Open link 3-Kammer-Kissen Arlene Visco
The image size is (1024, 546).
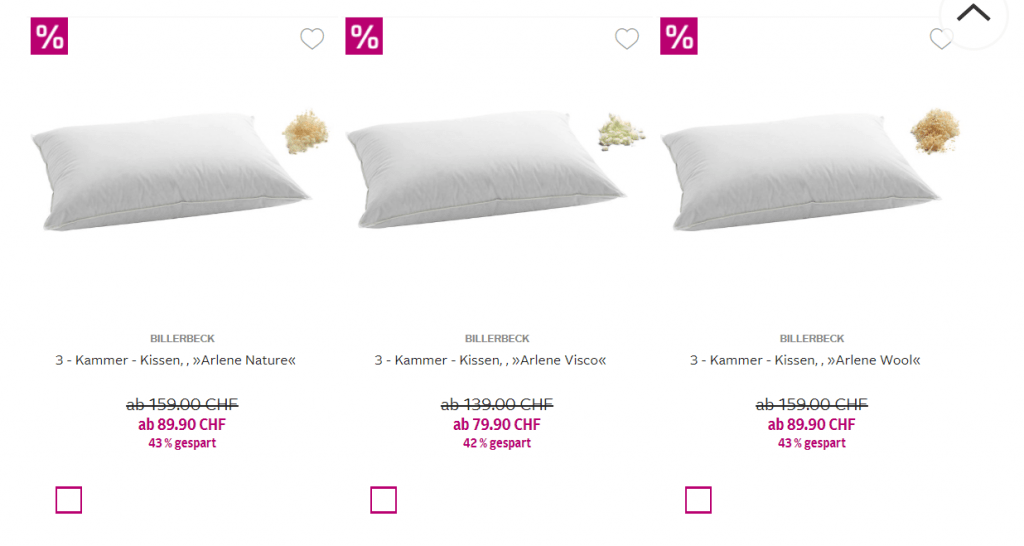(491, 360)
